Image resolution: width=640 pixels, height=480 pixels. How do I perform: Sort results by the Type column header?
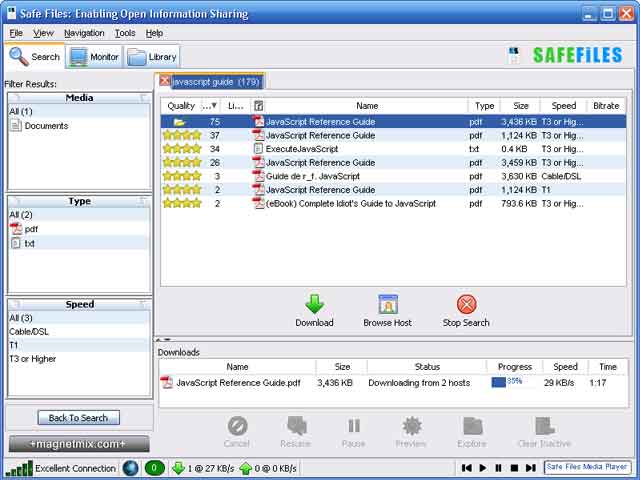pos(484,106)
